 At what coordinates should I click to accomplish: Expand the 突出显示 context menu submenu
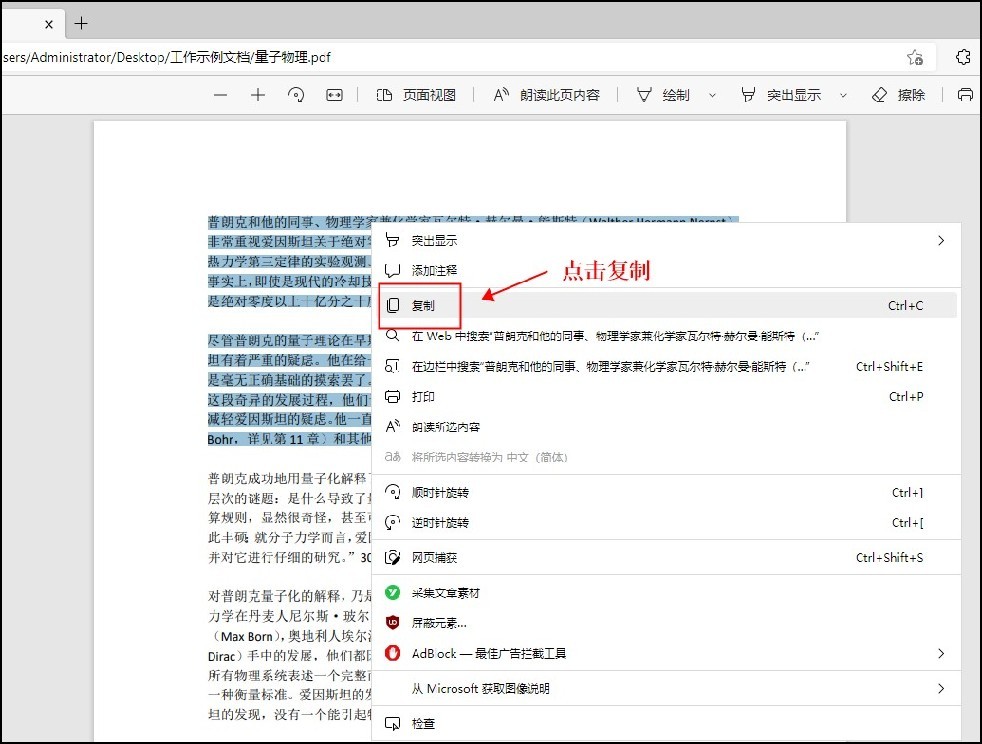point(940,240)
